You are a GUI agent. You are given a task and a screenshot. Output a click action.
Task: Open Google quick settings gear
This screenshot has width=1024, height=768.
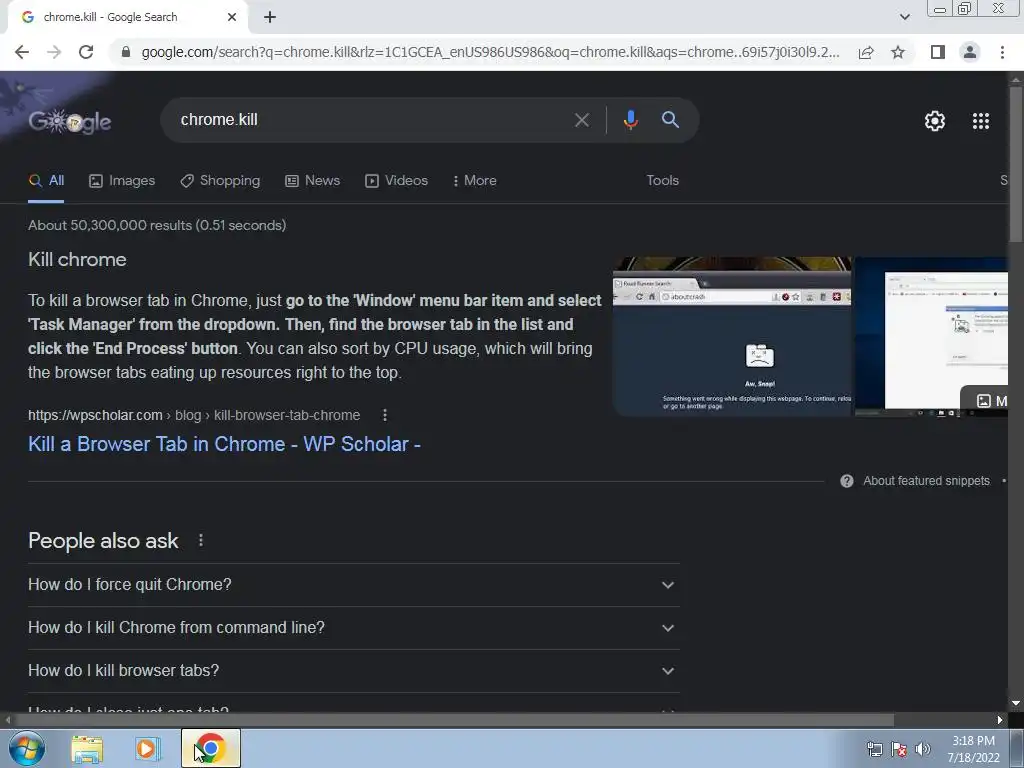935,121
